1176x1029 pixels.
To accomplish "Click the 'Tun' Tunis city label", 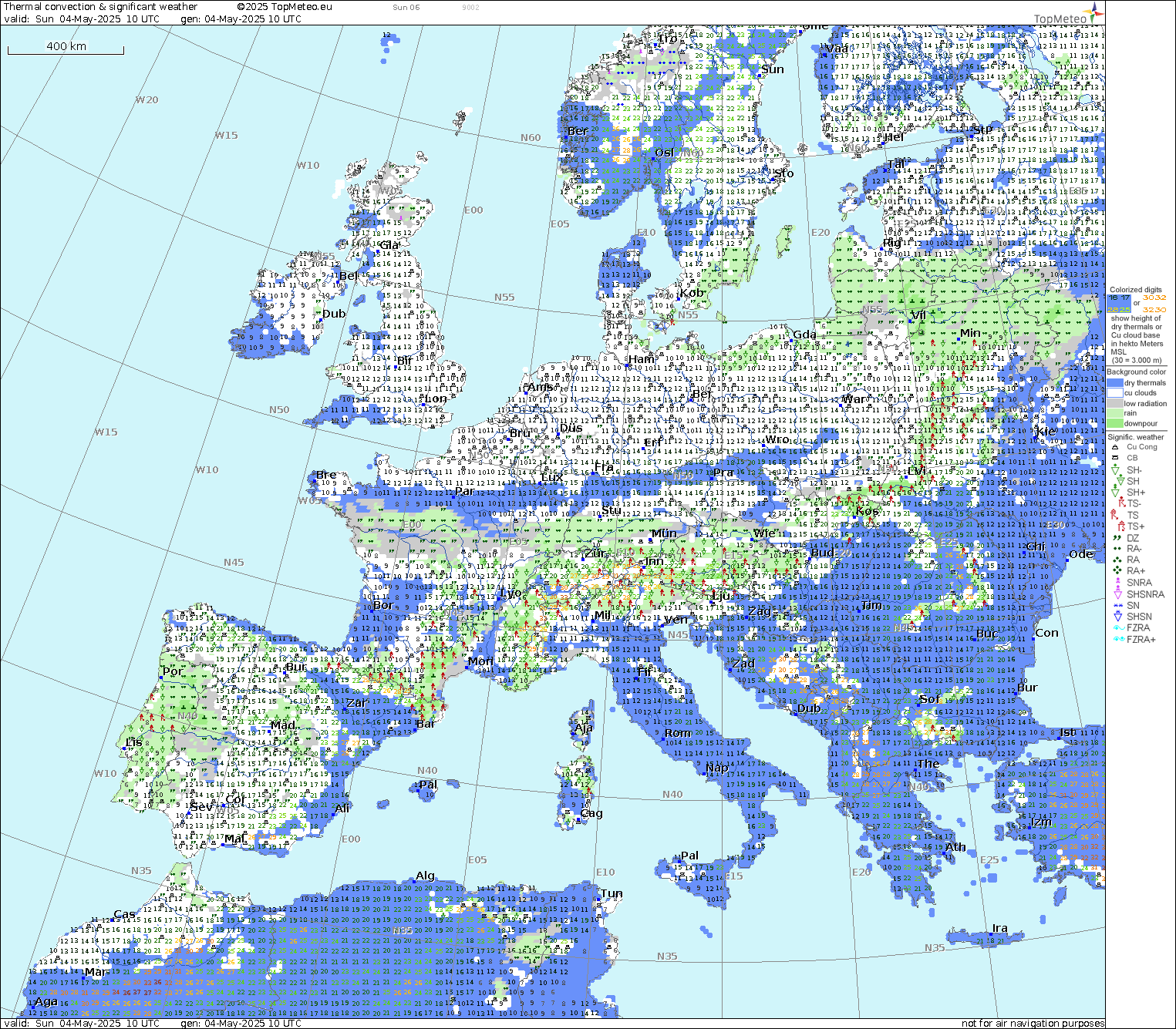I will (x=611, y=894).
